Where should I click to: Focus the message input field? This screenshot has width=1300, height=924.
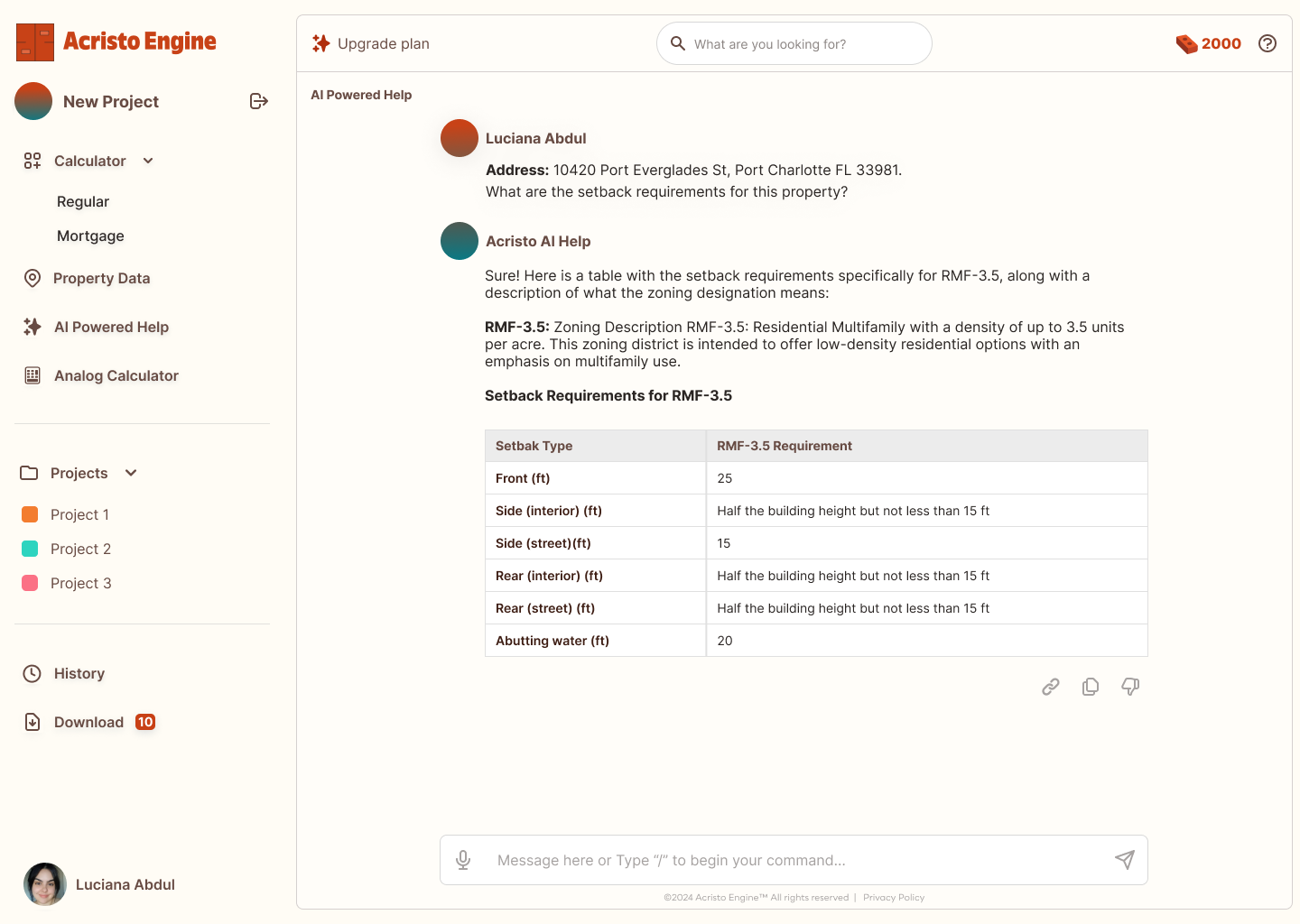[x=794, y=860]
